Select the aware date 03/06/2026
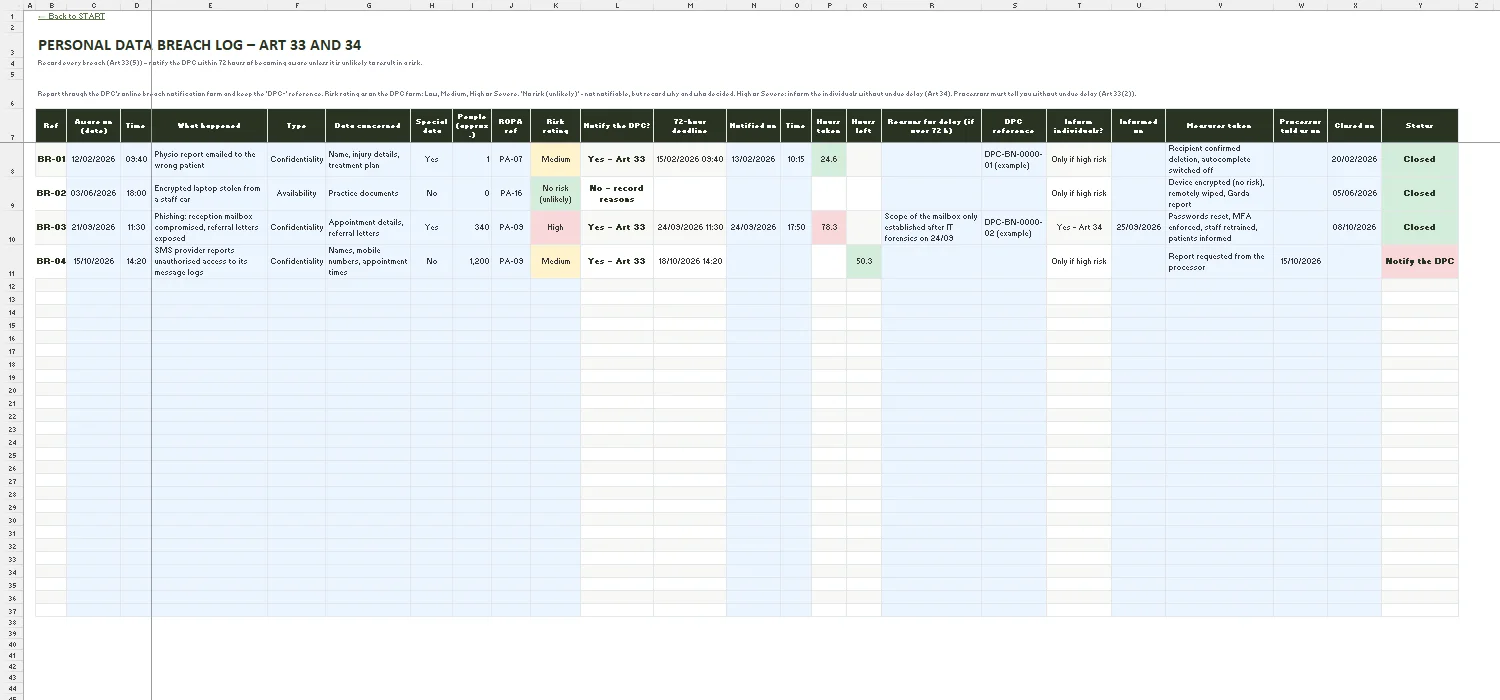Screen dimensions: 1500x700 [x=95, y=193]
